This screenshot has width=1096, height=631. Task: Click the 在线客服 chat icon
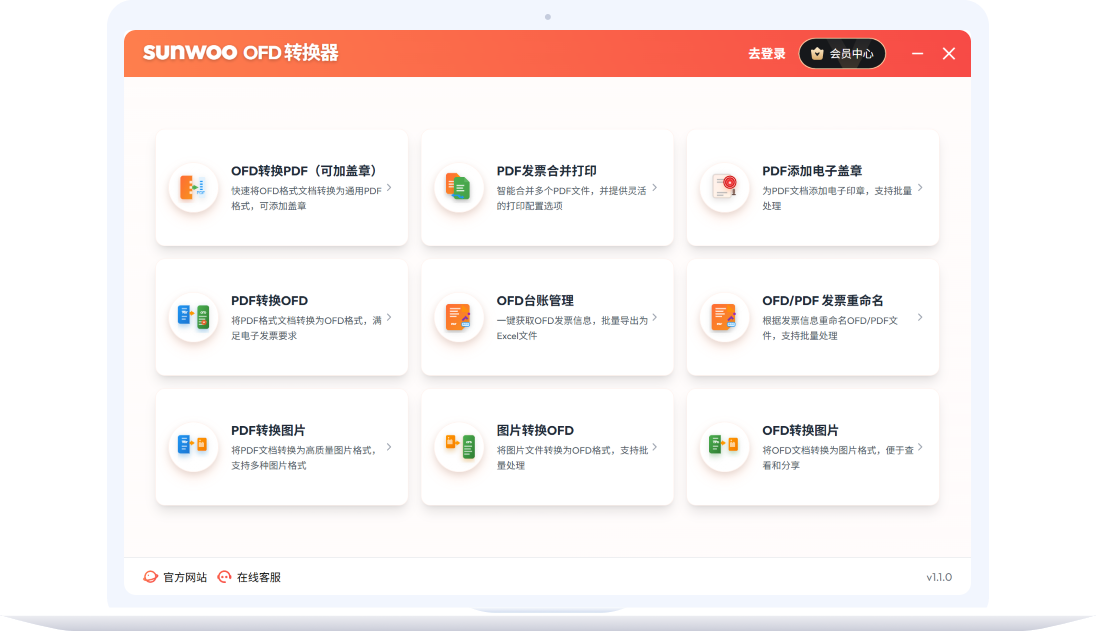(x=224, y=576)
